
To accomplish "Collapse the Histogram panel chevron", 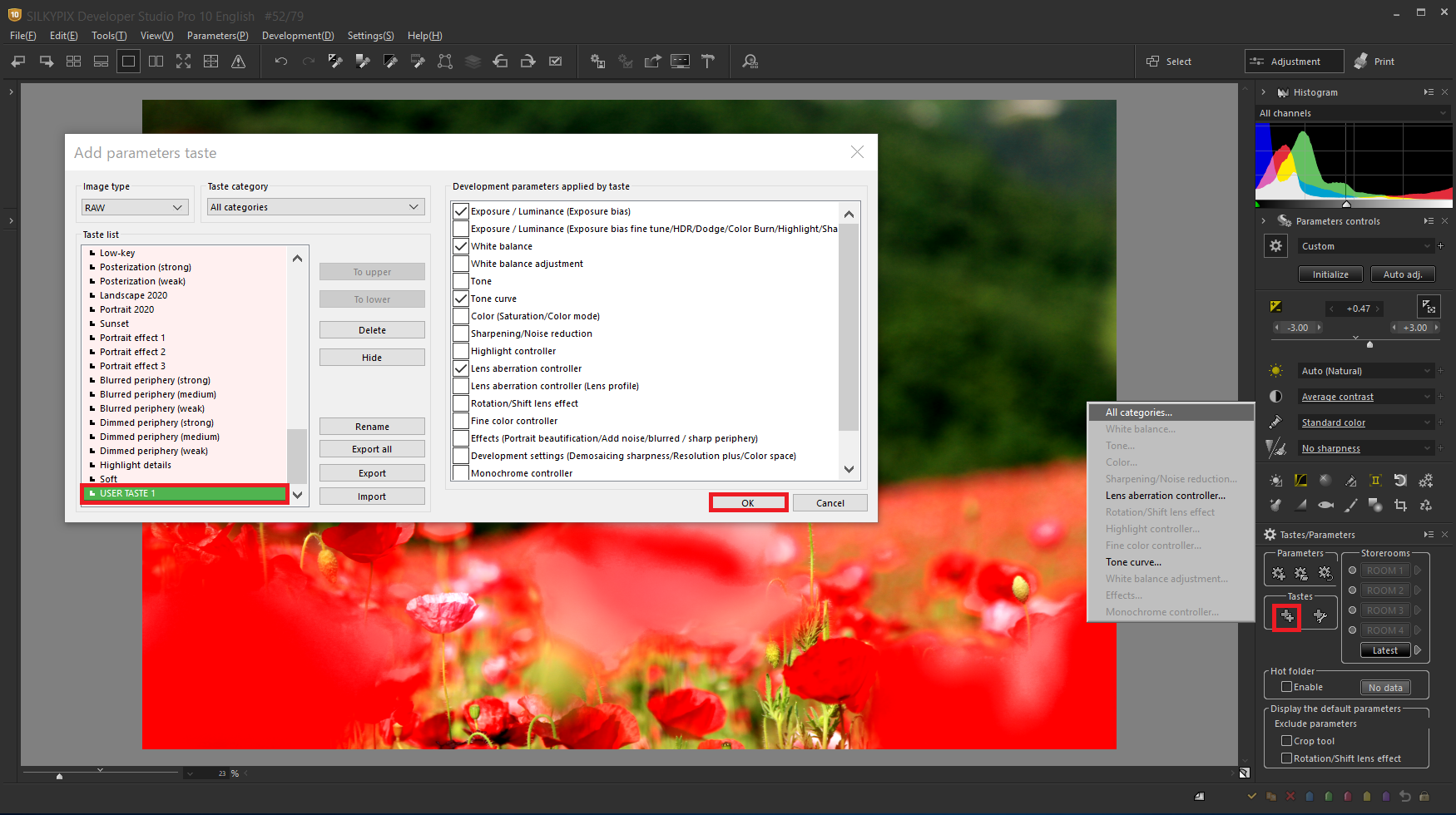I will [1263, 92].
